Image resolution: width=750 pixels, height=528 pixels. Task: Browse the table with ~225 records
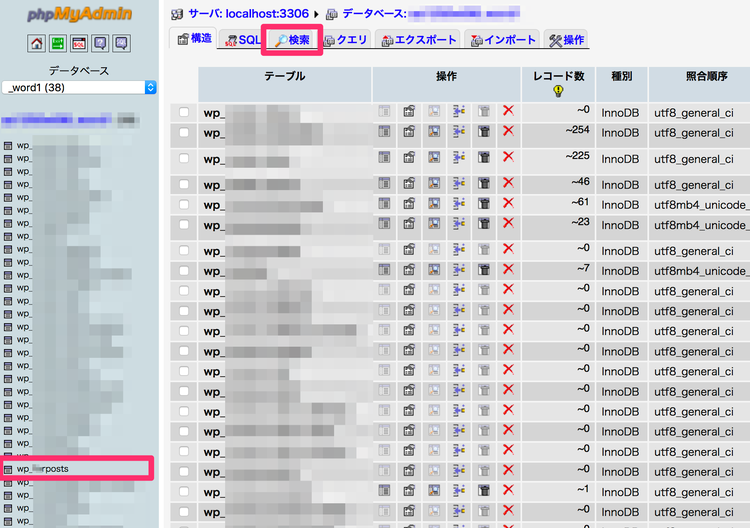[384, 157]
